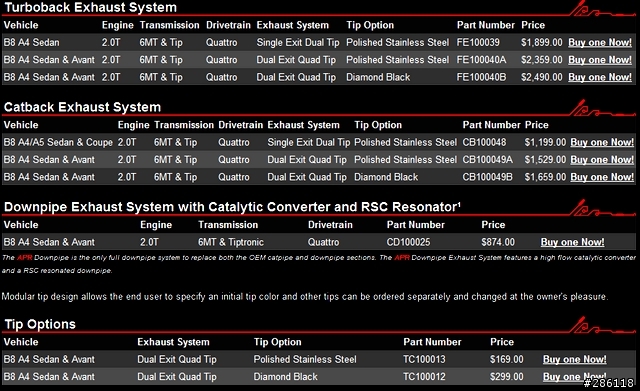
Task: Click the Catback Exhaust System heading
Action: point(82,107)
